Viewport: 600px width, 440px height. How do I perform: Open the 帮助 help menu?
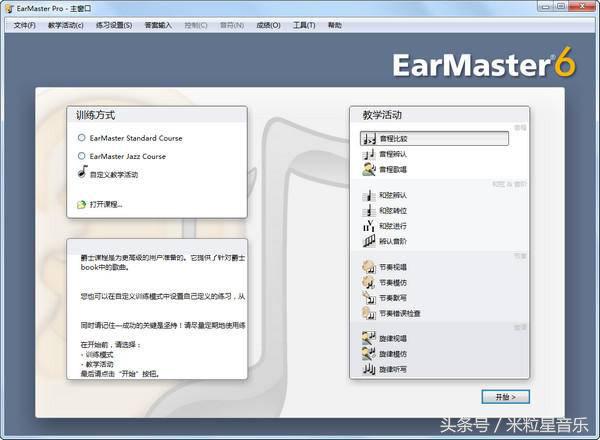point(334,25)
